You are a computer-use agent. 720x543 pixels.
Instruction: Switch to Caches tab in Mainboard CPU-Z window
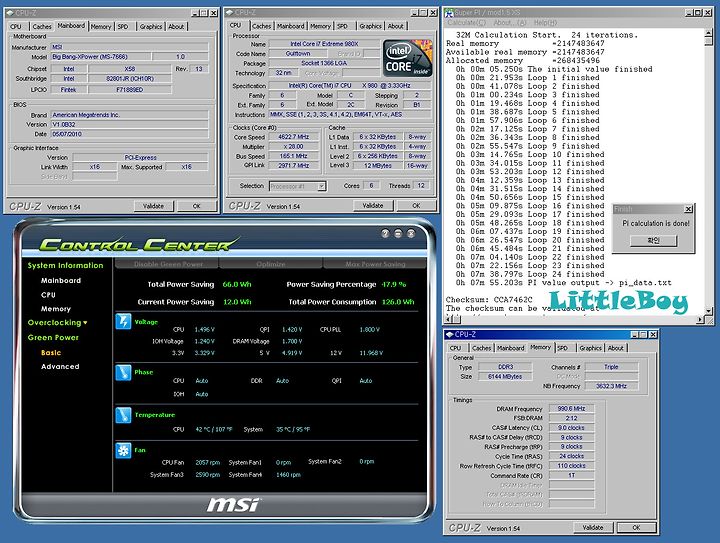click(42, 27)
